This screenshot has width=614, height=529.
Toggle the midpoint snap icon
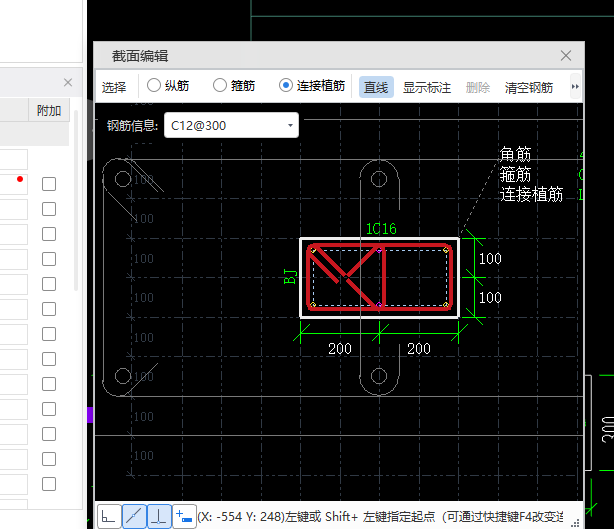pyautogui.click(x=134, y=517)
